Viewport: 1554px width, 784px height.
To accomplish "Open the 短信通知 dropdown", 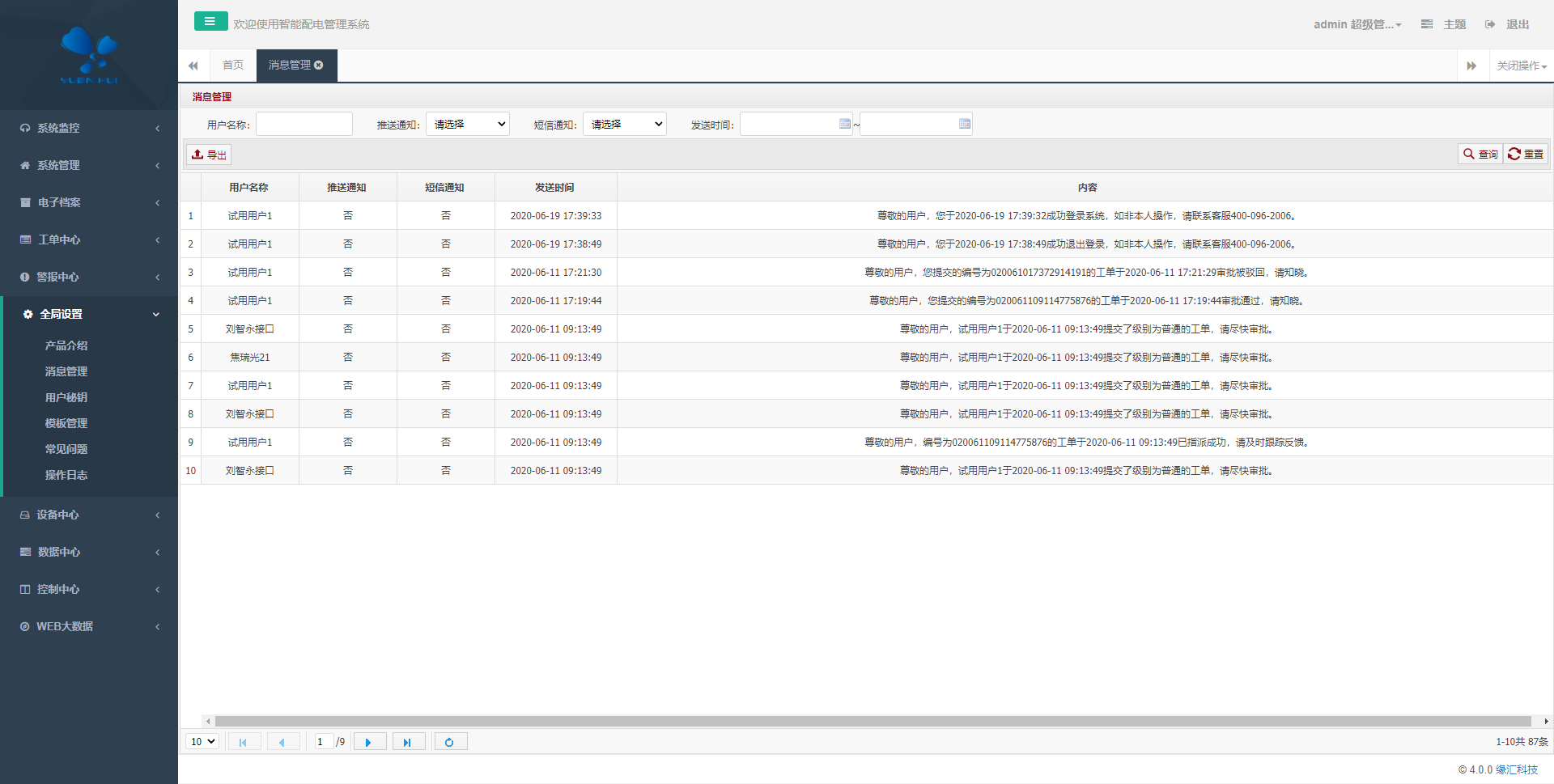I will pos(625,124).
